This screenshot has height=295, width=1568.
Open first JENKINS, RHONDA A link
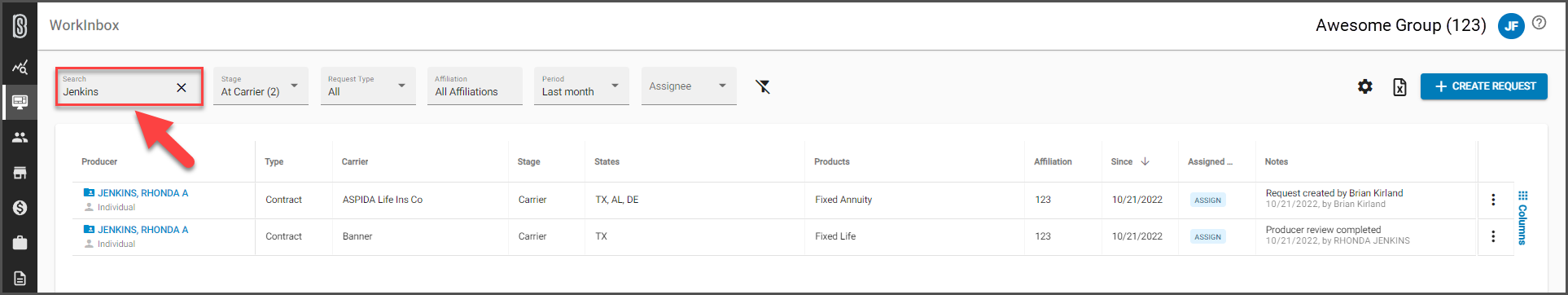tap(142, 193)
